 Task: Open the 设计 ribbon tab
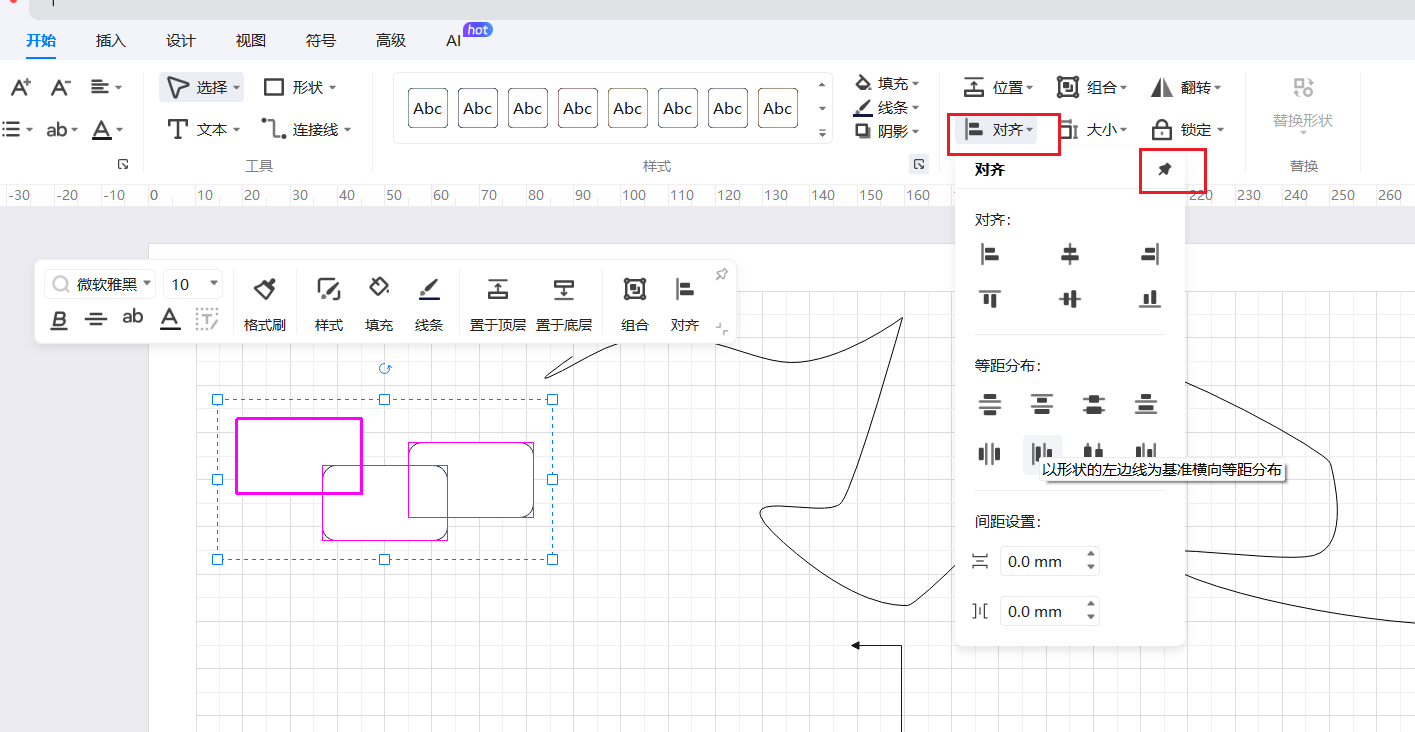[181, 41]
